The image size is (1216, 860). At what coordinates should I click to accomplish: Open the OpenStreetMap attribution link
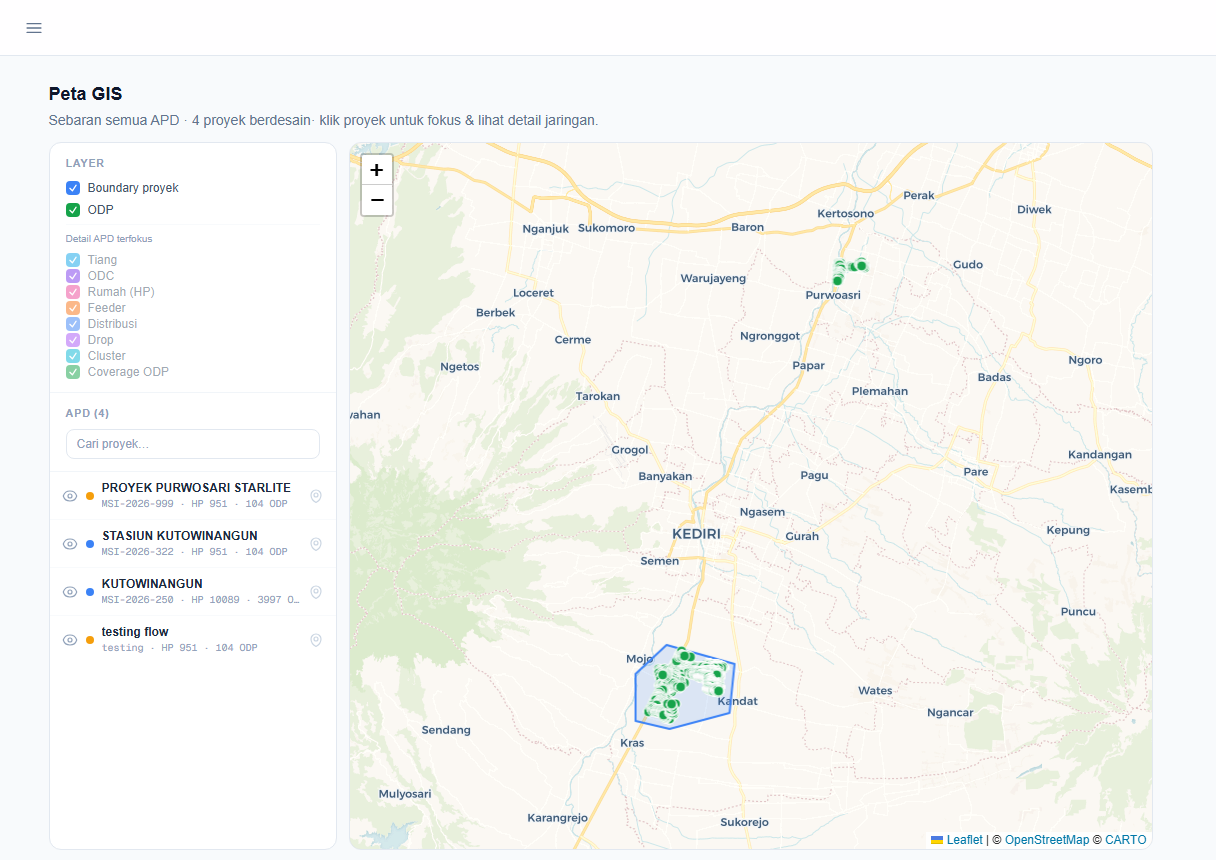click(1047, 840)
